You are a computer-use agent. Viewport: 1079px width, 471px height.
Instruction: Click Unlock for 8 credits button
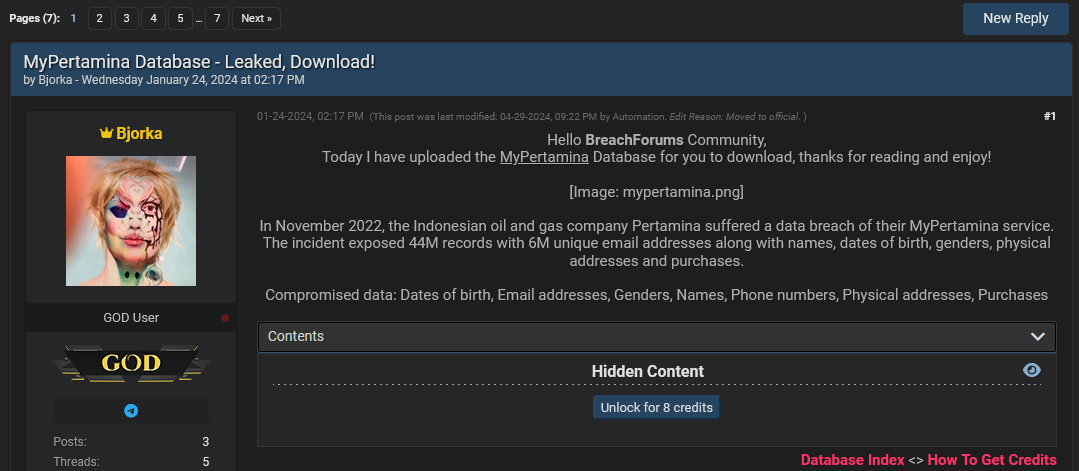click(x=656, y=407)
